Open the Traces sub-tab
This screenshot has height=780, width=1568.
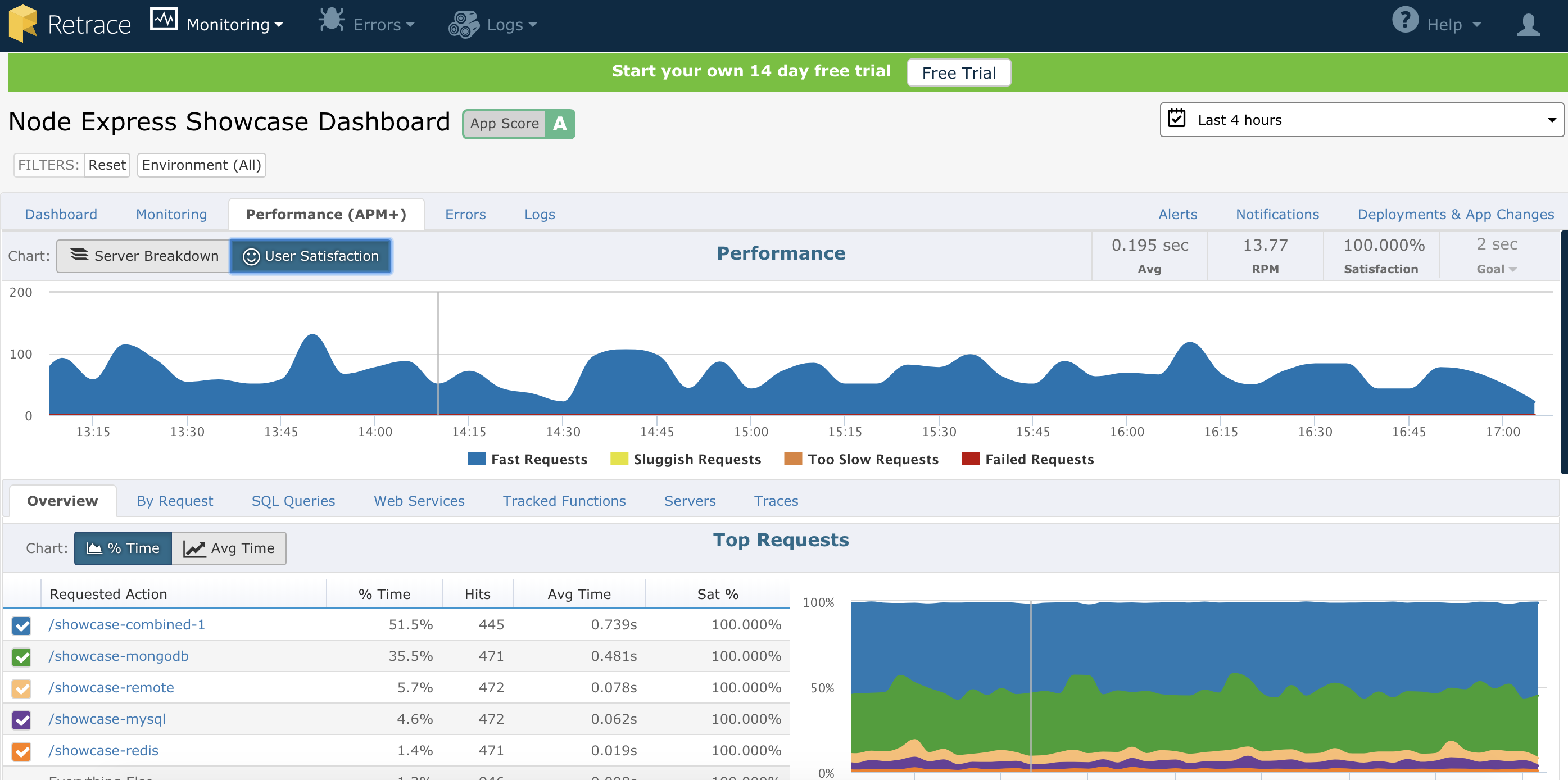click(x=776, y=501)
